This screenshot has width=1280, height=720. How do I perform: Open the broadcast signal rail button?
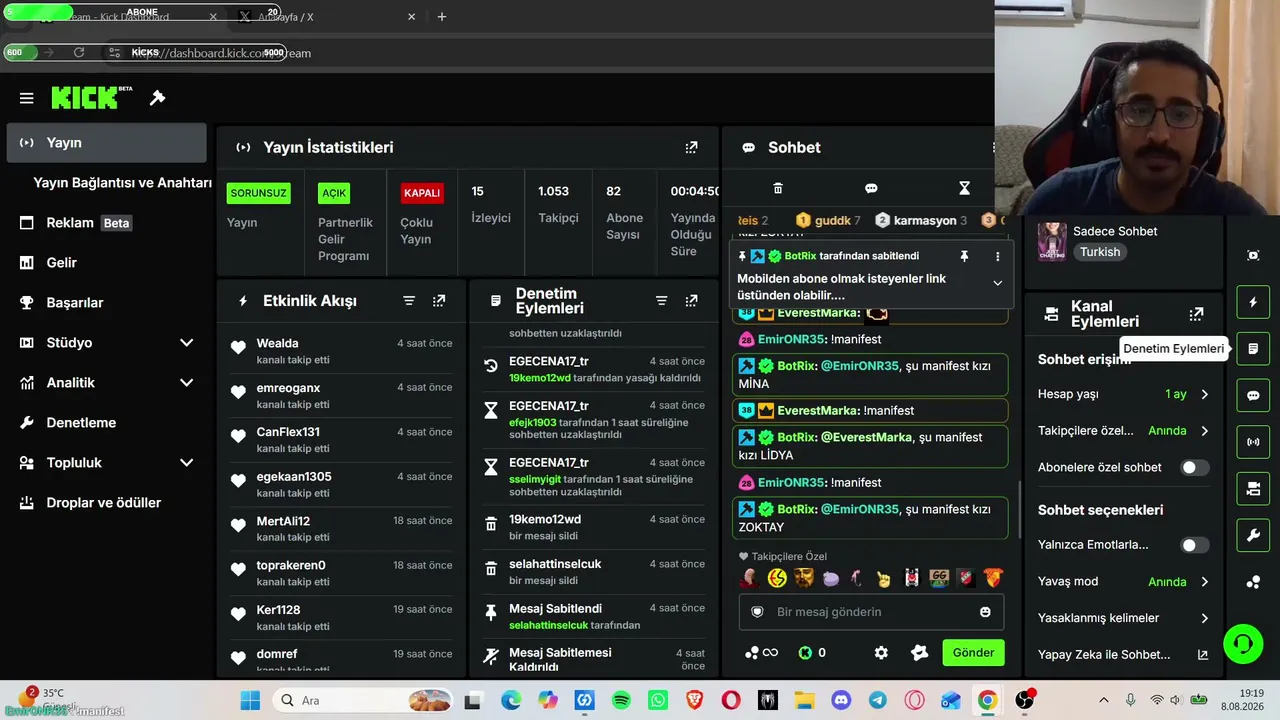(1253, 441)
